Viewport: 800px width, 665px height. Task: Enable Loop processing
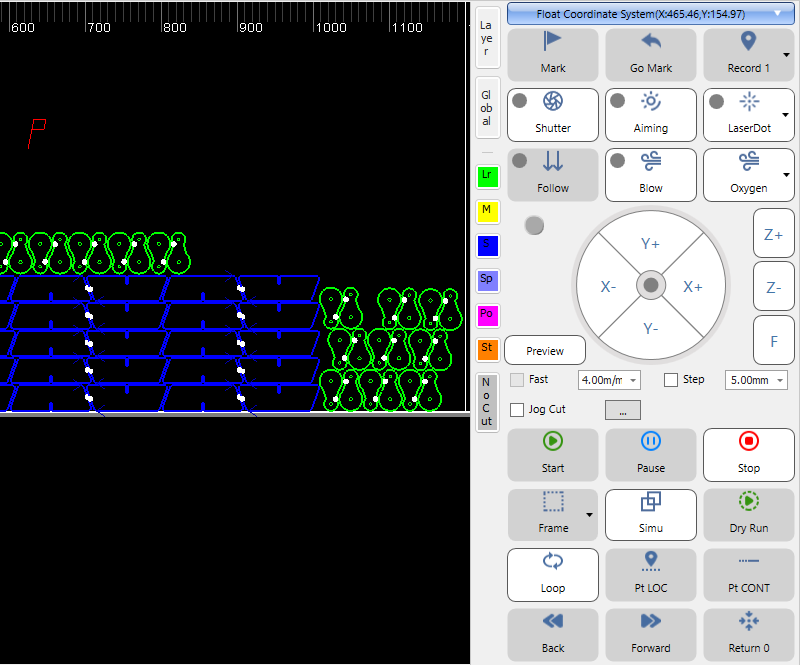tap(552, 574)
